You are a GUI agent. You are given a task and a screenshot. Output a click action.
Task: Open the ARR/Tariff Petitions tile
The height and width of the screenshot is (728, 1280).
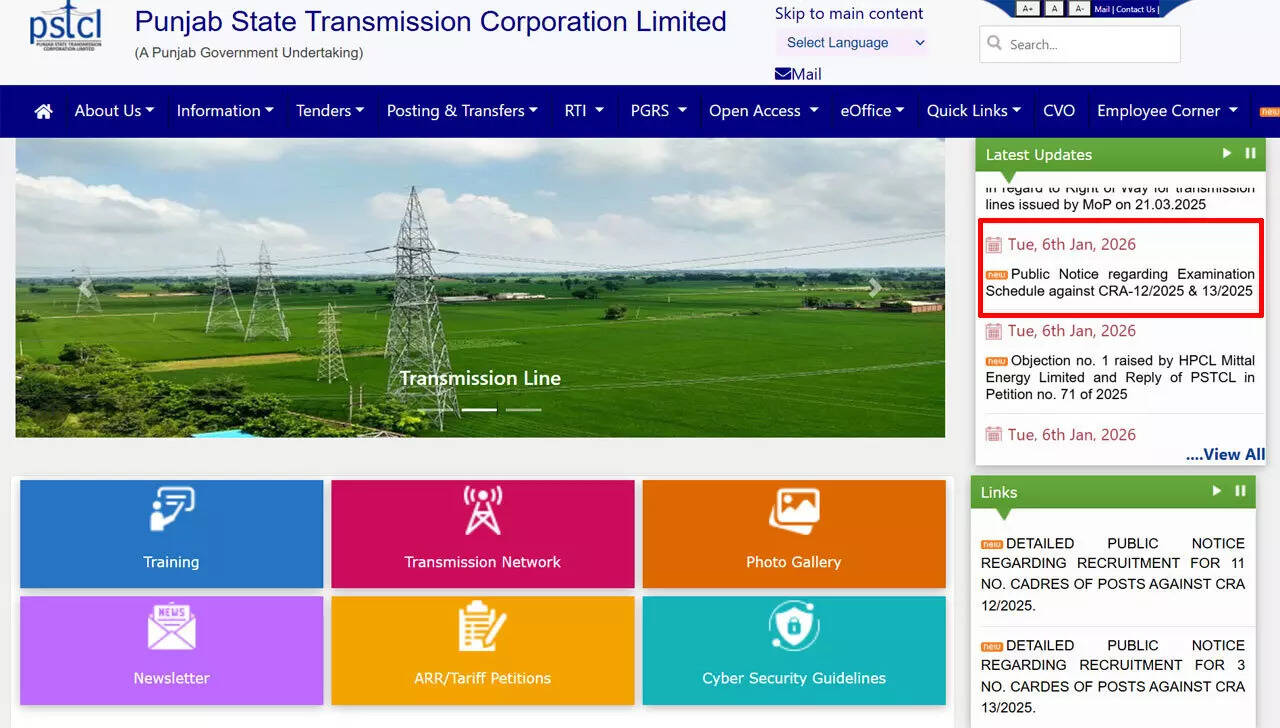click(482, 650)
